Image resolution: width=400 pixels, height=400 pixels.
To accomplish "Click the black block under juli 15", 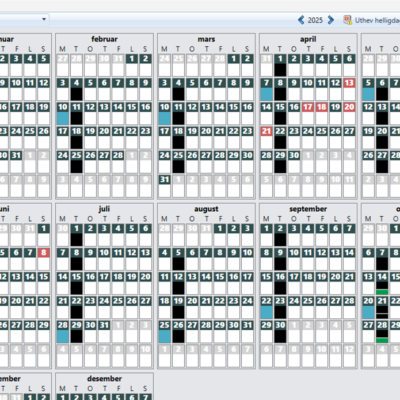I will 76,288.
